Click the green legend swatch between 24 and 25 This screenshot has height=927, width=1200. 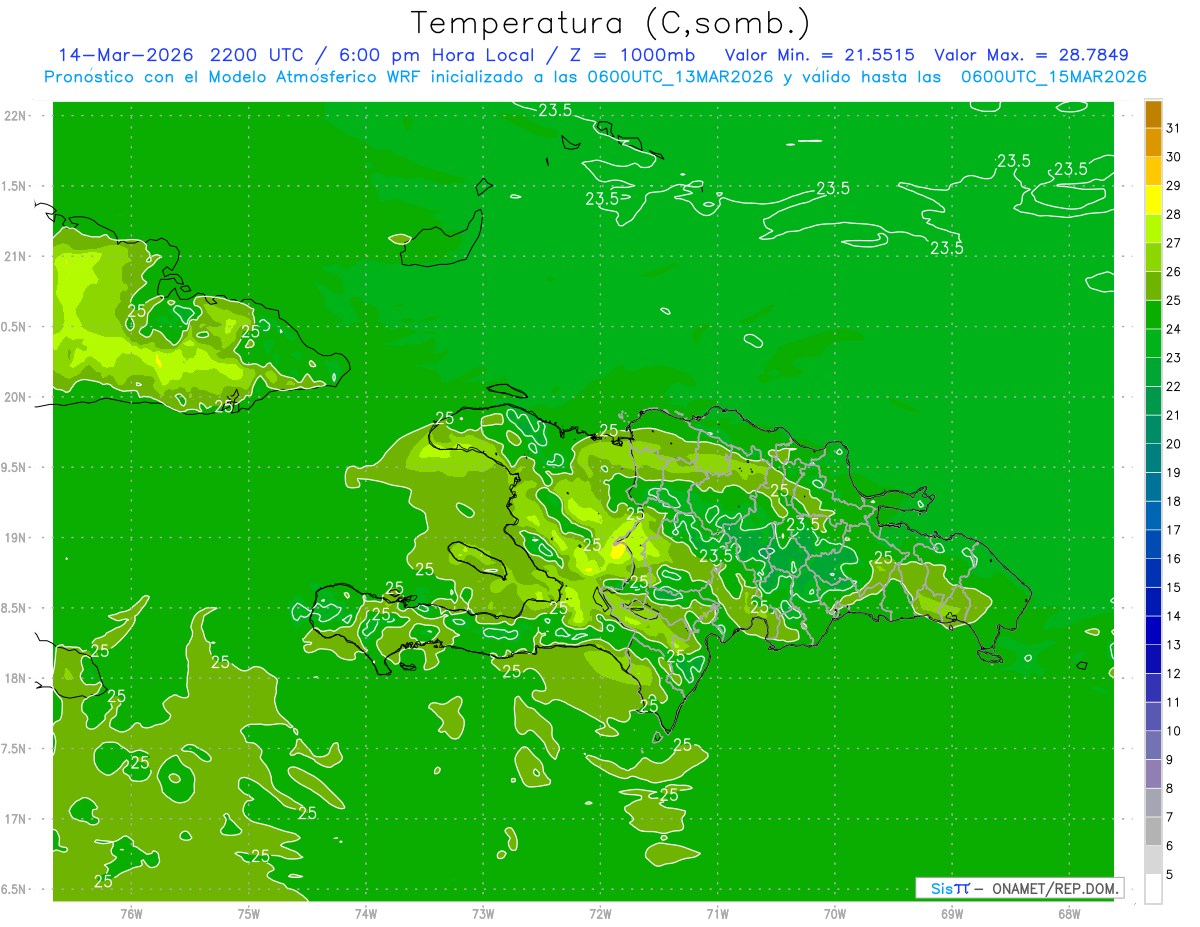click(x=1153, y=315)
